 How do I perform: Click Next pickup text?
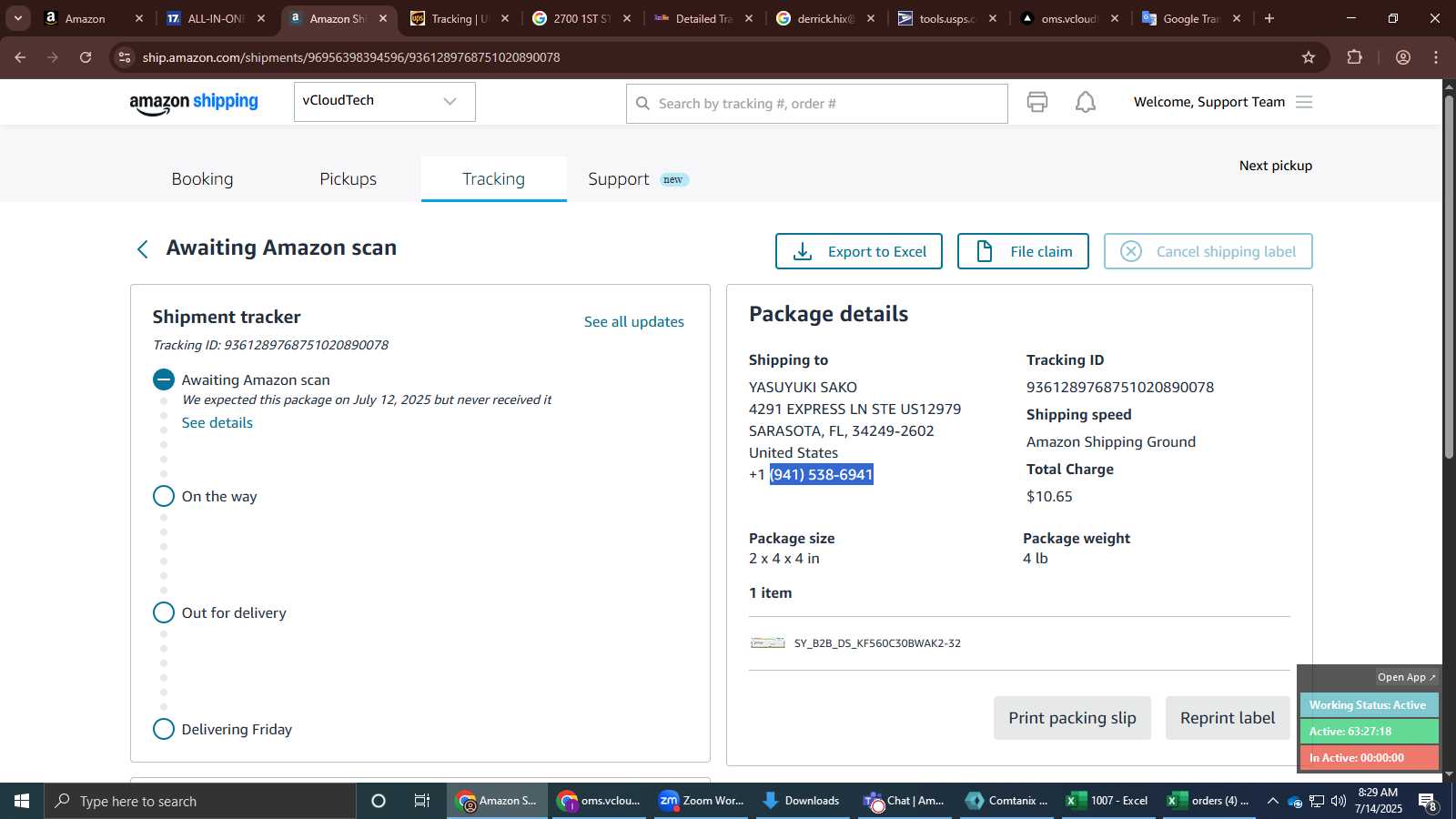coord(1276,166)
